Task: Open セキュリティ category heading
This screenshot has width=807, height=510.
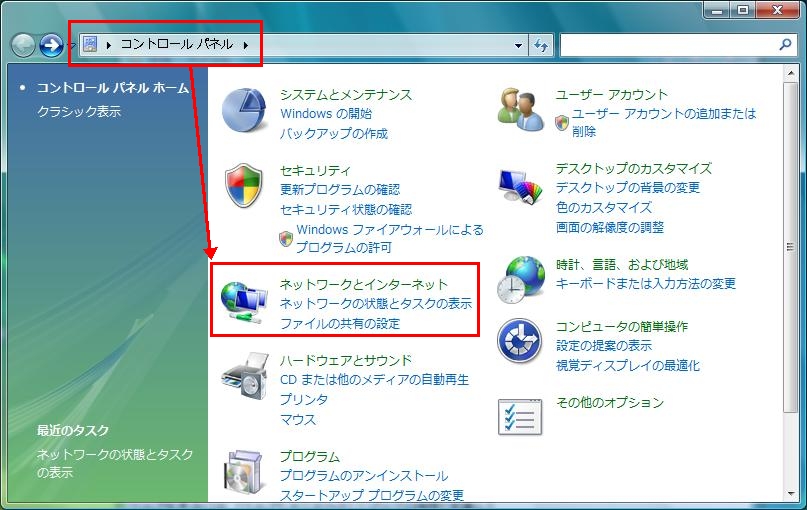Action: click(315, 170)
